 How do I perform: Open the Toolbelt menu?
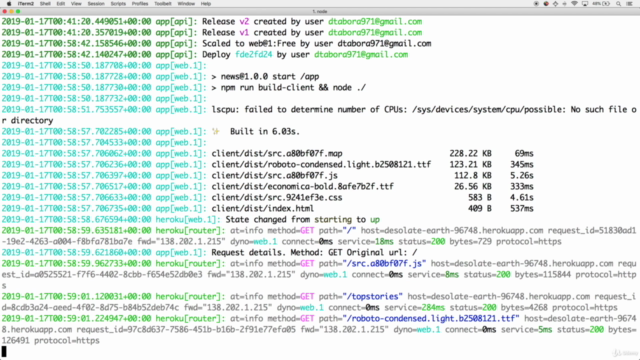162,4
